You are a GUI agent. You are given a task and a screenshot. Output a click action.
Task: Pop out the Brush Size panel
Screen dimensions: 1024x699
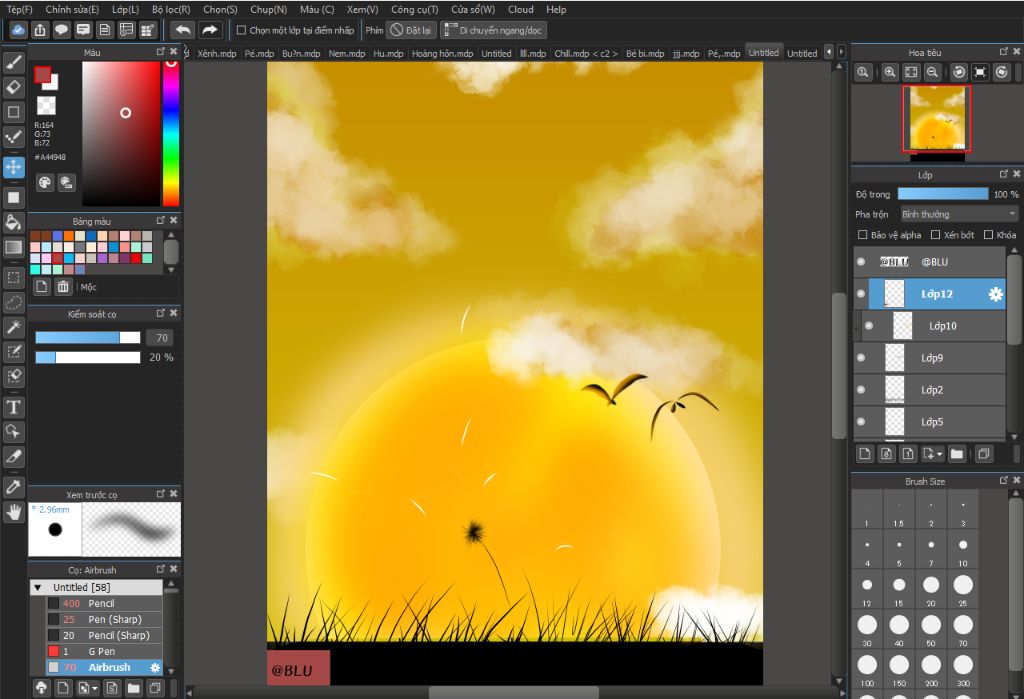click(x=1004, y=480)
